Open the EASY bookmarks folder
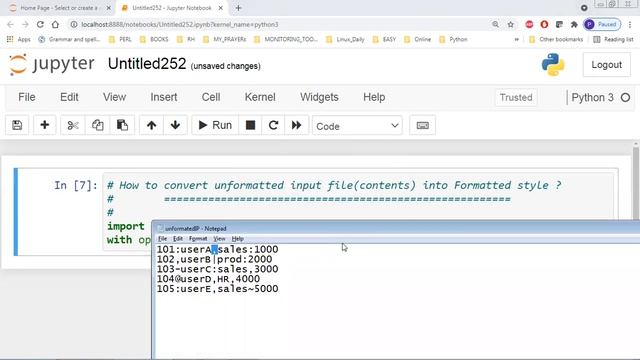640x360 pixels. (x=384, y=40)
